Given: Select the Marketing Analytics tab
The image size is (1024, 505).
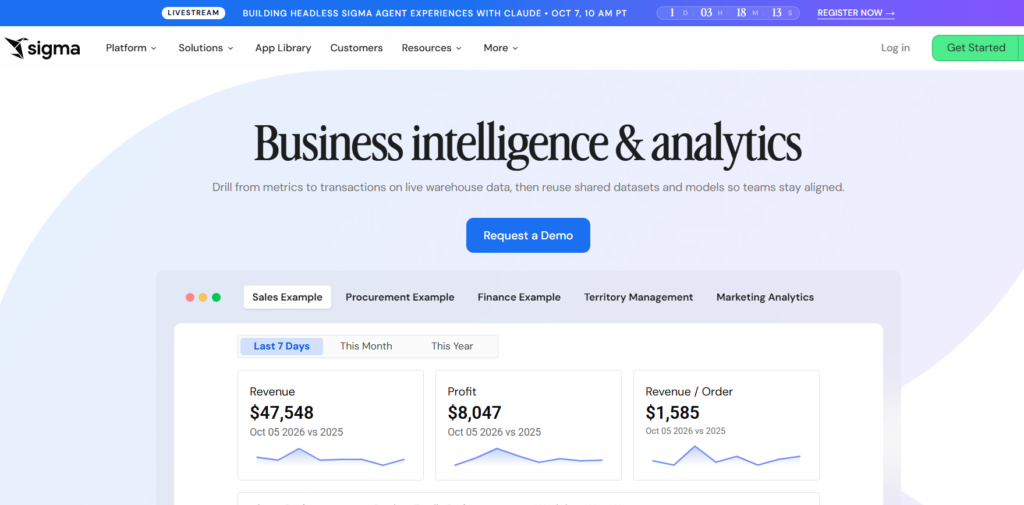Looking at the screenshot, I should click(765, 297).
